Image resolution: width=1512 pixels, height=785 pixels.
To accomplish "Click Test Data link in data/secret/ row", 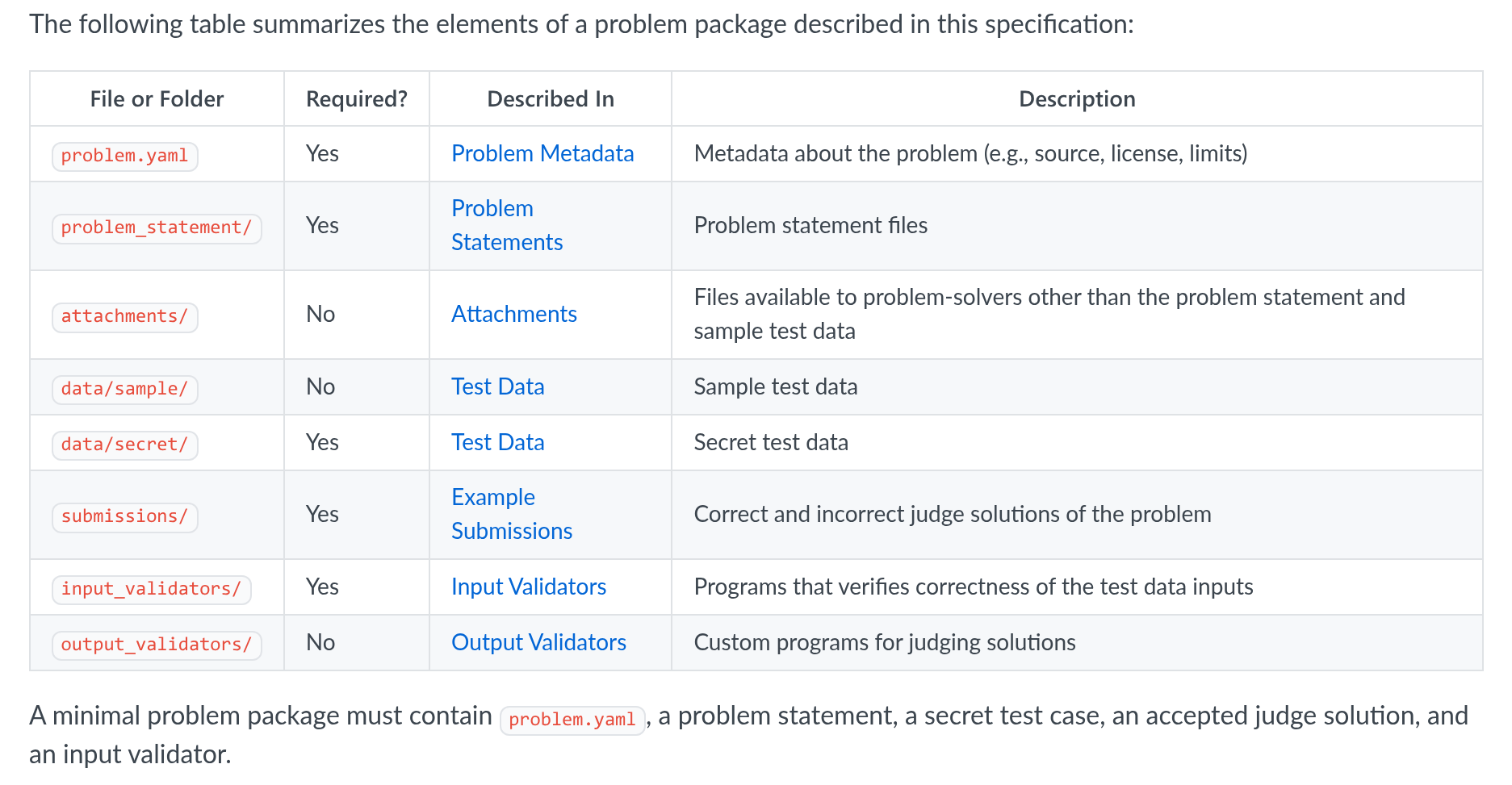I will 497,442.
